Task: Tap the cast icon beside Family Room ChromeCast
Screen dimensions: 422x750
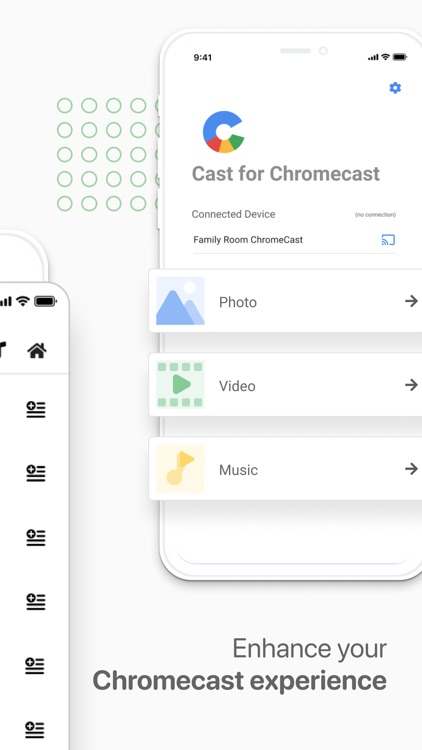Action: pos(388,240)
